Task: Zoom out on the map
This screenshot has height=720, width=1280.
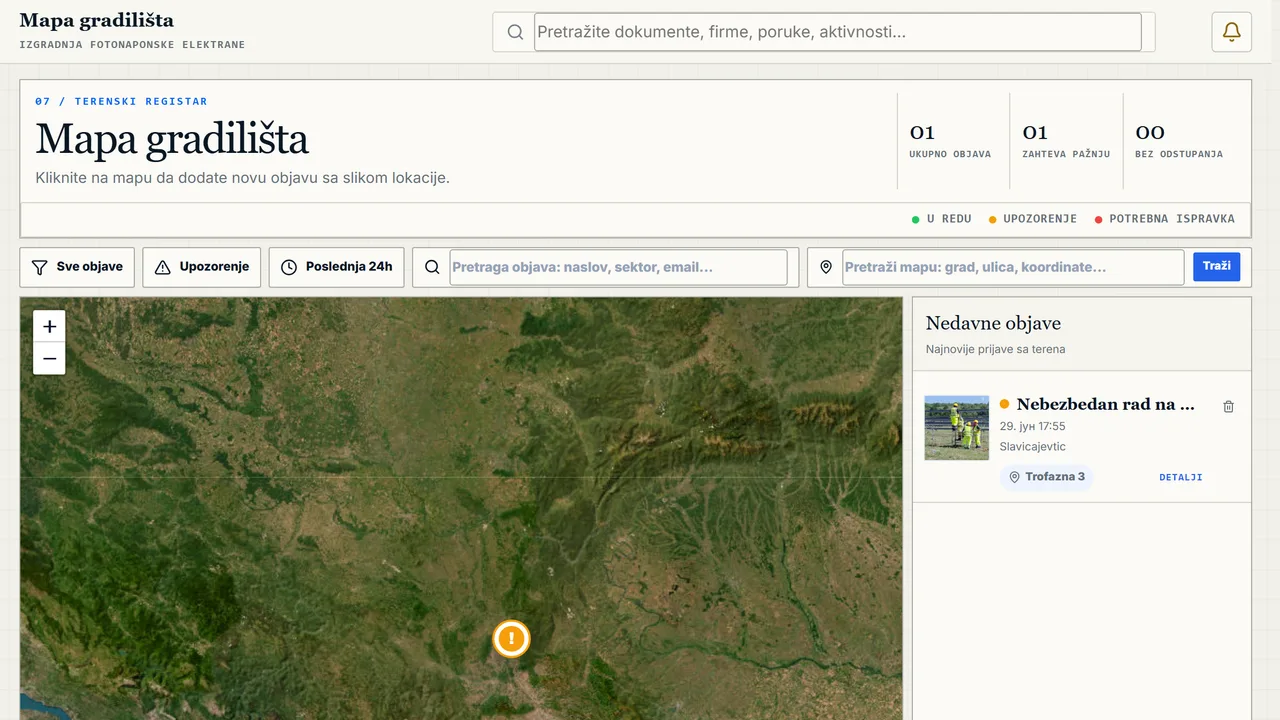Action: 49,358
